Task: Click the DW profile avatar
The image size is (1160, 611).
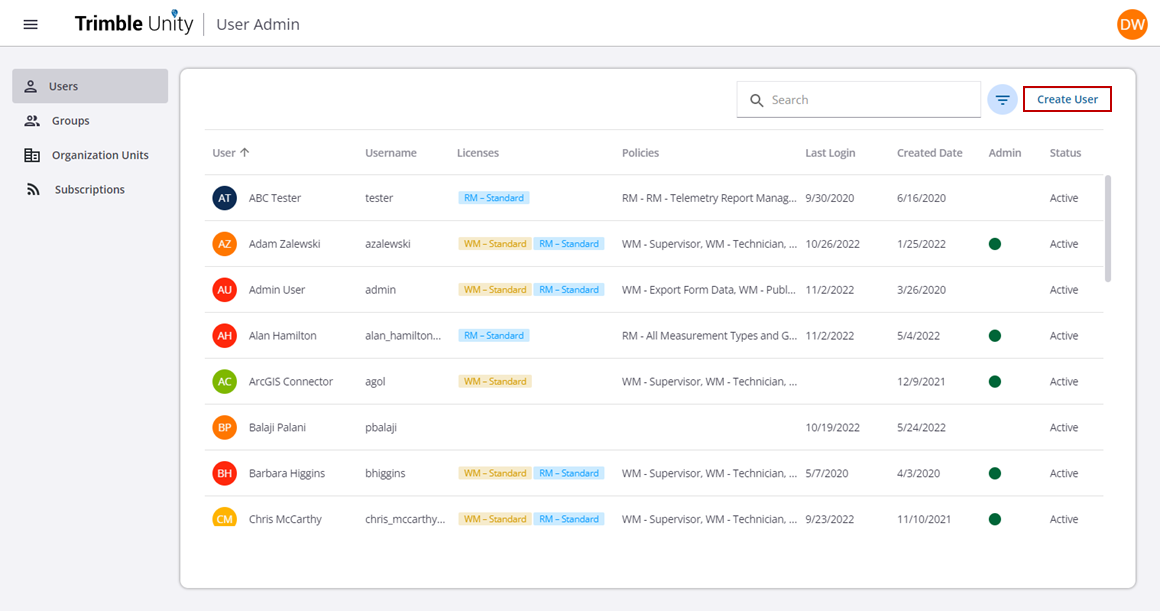Action: click(x=1132, y=24)
